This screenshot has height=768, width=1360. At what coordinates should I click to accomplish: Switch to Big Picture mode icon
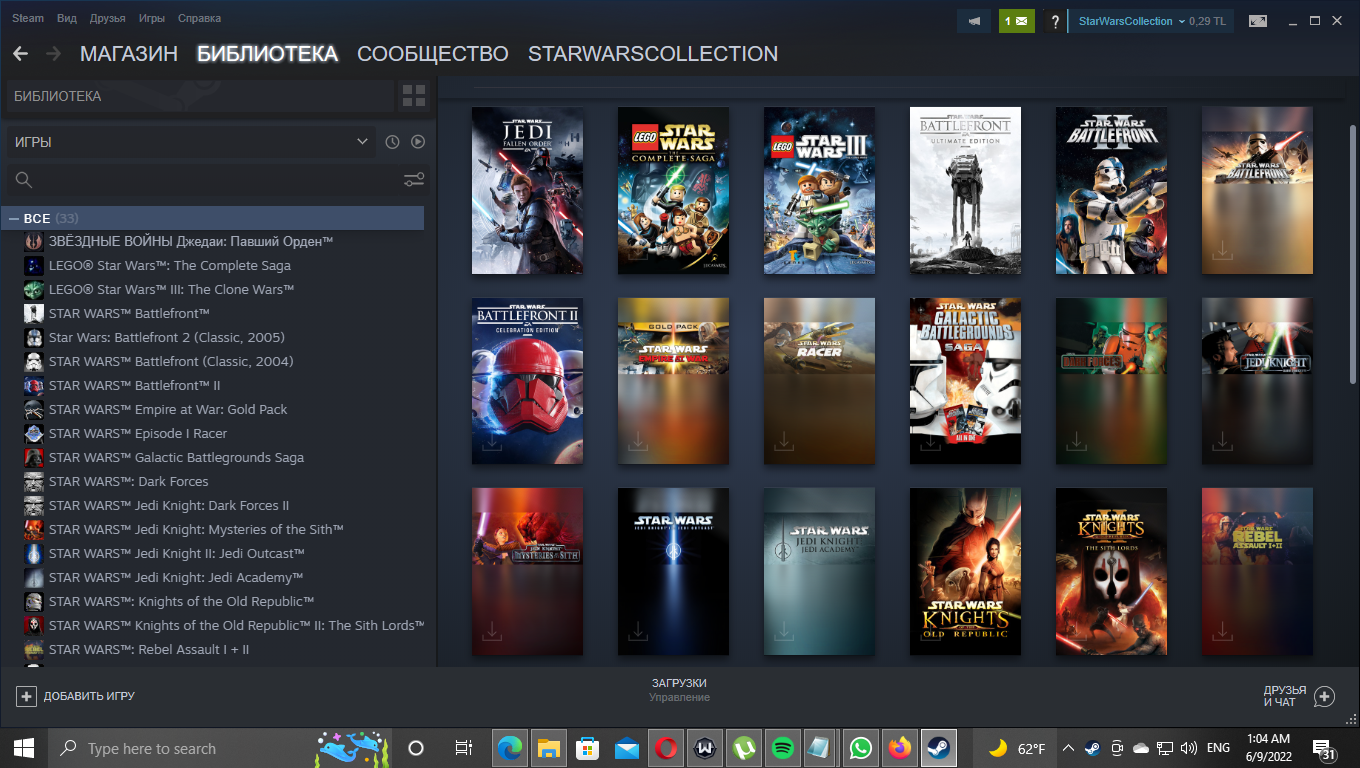coord(1258,21)
